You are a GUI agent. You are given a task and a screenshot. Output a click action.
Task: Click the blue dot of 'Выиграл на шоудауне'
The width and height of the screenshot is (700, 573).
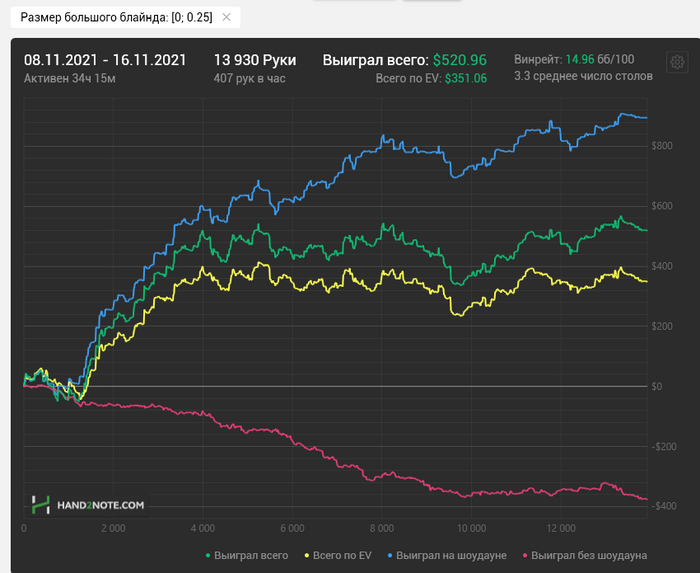390,556
